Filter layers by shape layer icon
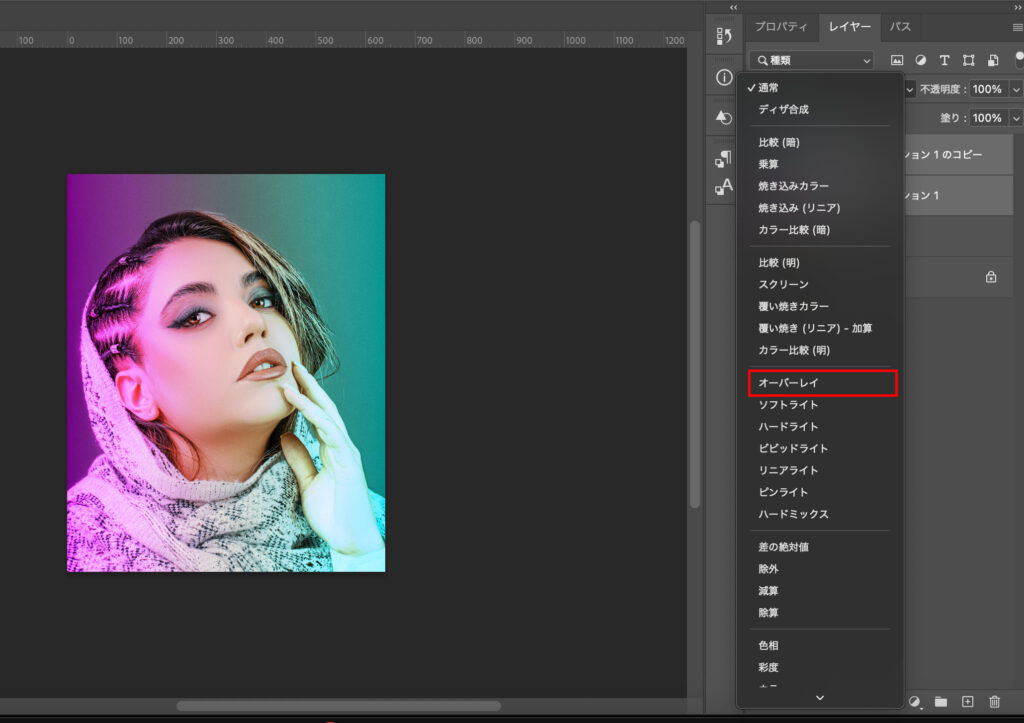Image resolution: width=1024 pixels, height=723 pixels. (x=968, y=61)
